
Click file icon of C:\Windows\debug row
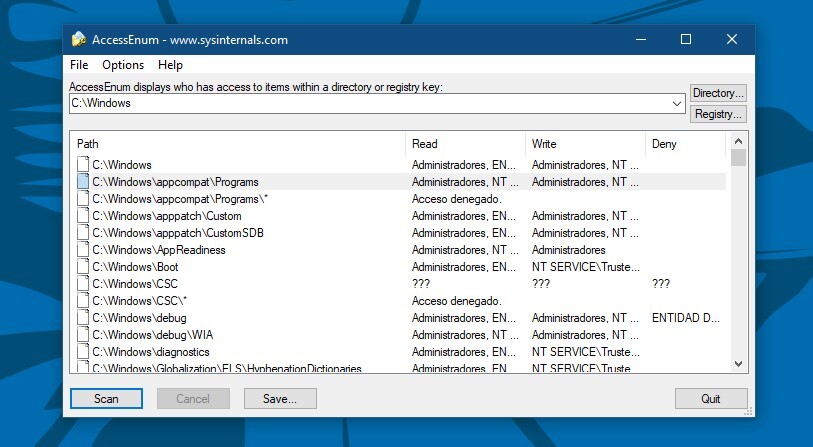pos(83,318)
